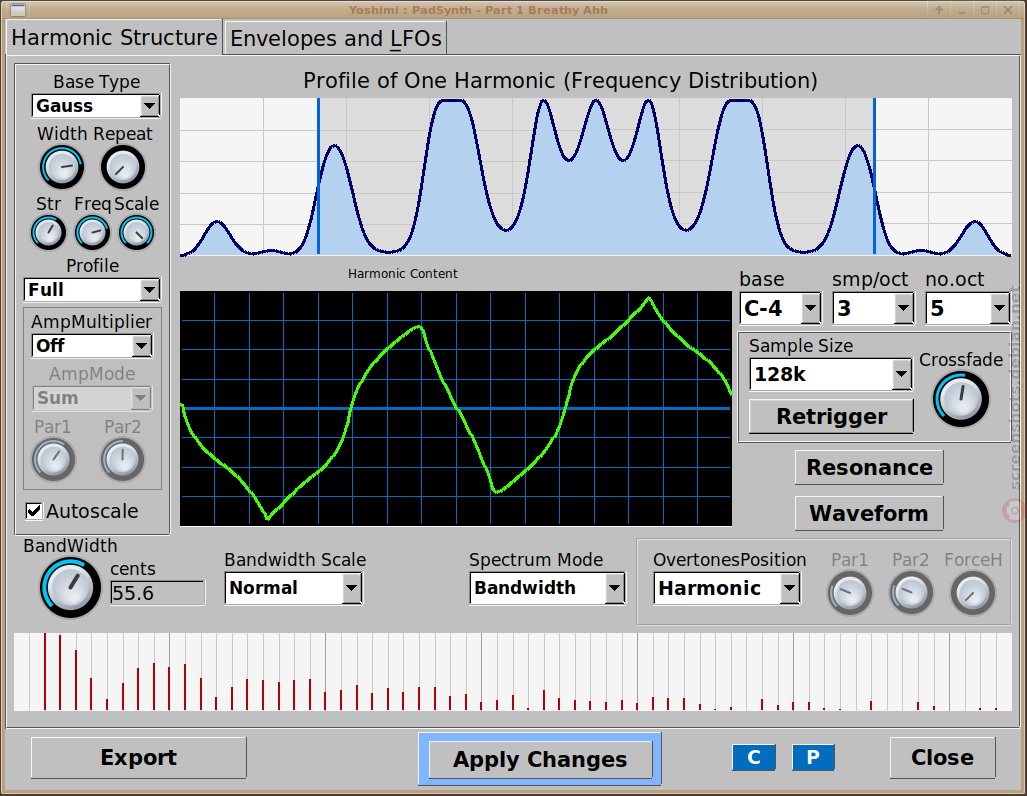Click the AmpMultiplier Par2 knob
This screenshot has width=1027, height=796.
point(122,460)
